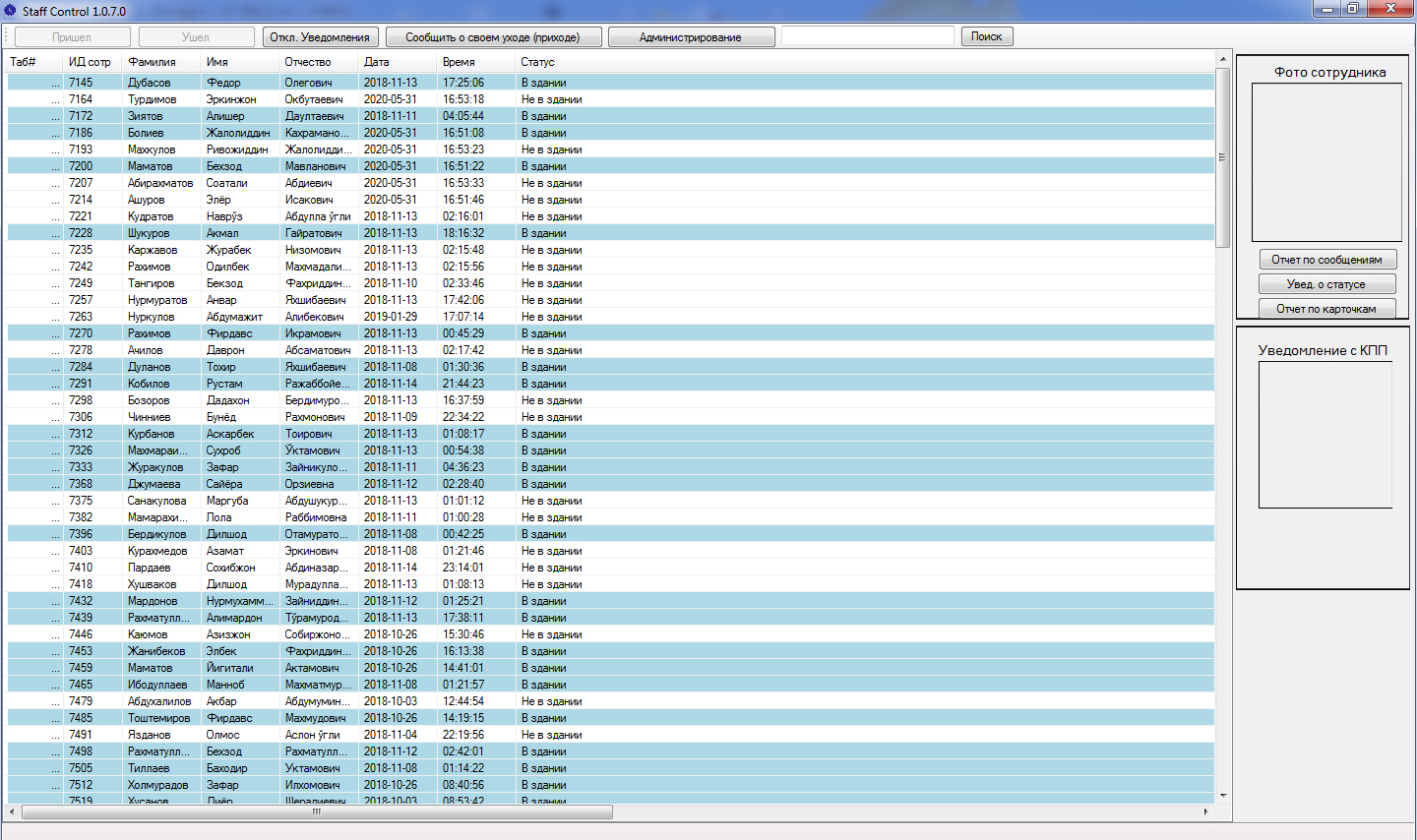Select the Шукуров Акмал row
This screenshot has width=1417, height=840.
[611, 233]
